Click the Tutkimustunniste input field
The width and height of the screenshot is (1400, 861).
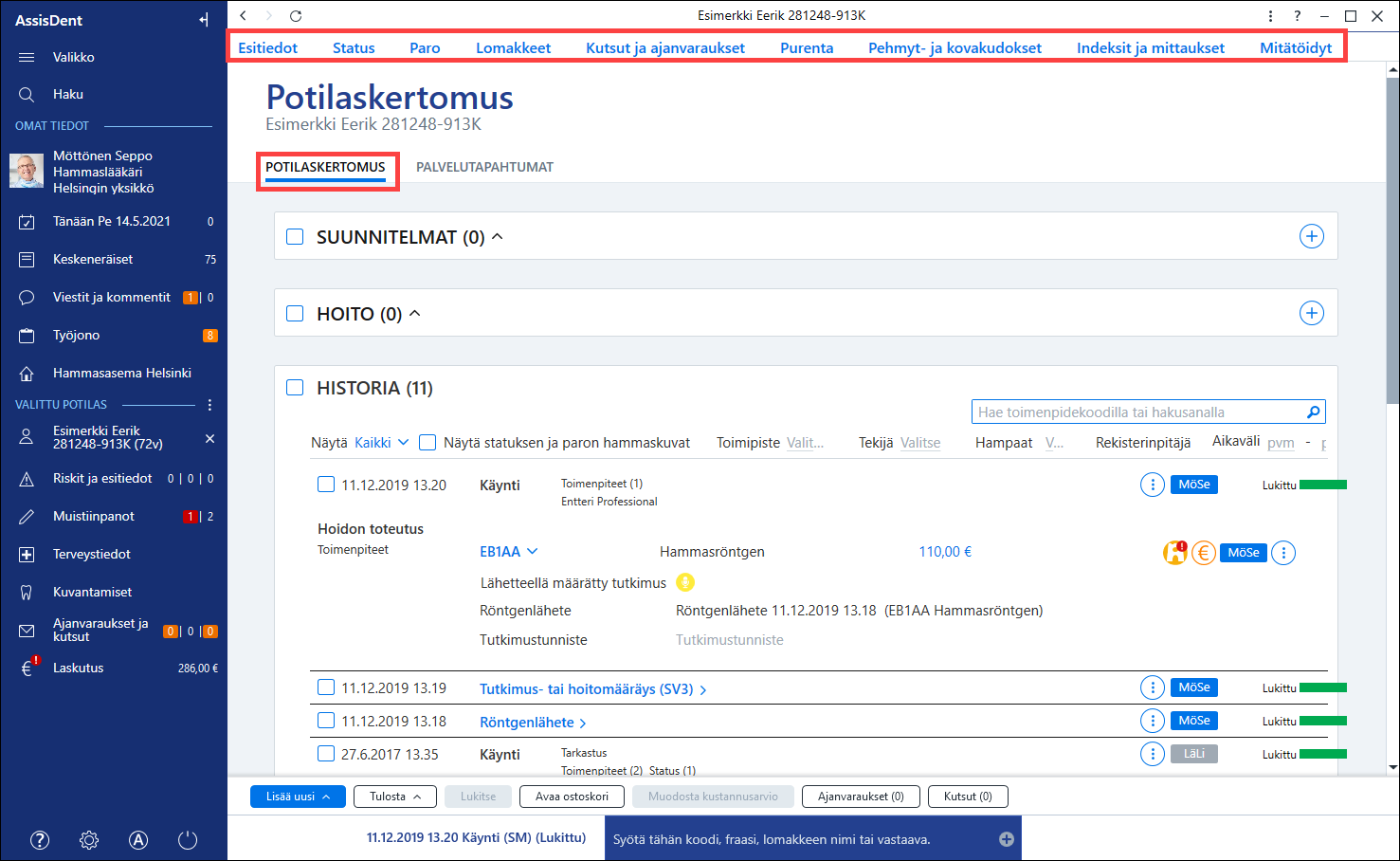[730, 640]
